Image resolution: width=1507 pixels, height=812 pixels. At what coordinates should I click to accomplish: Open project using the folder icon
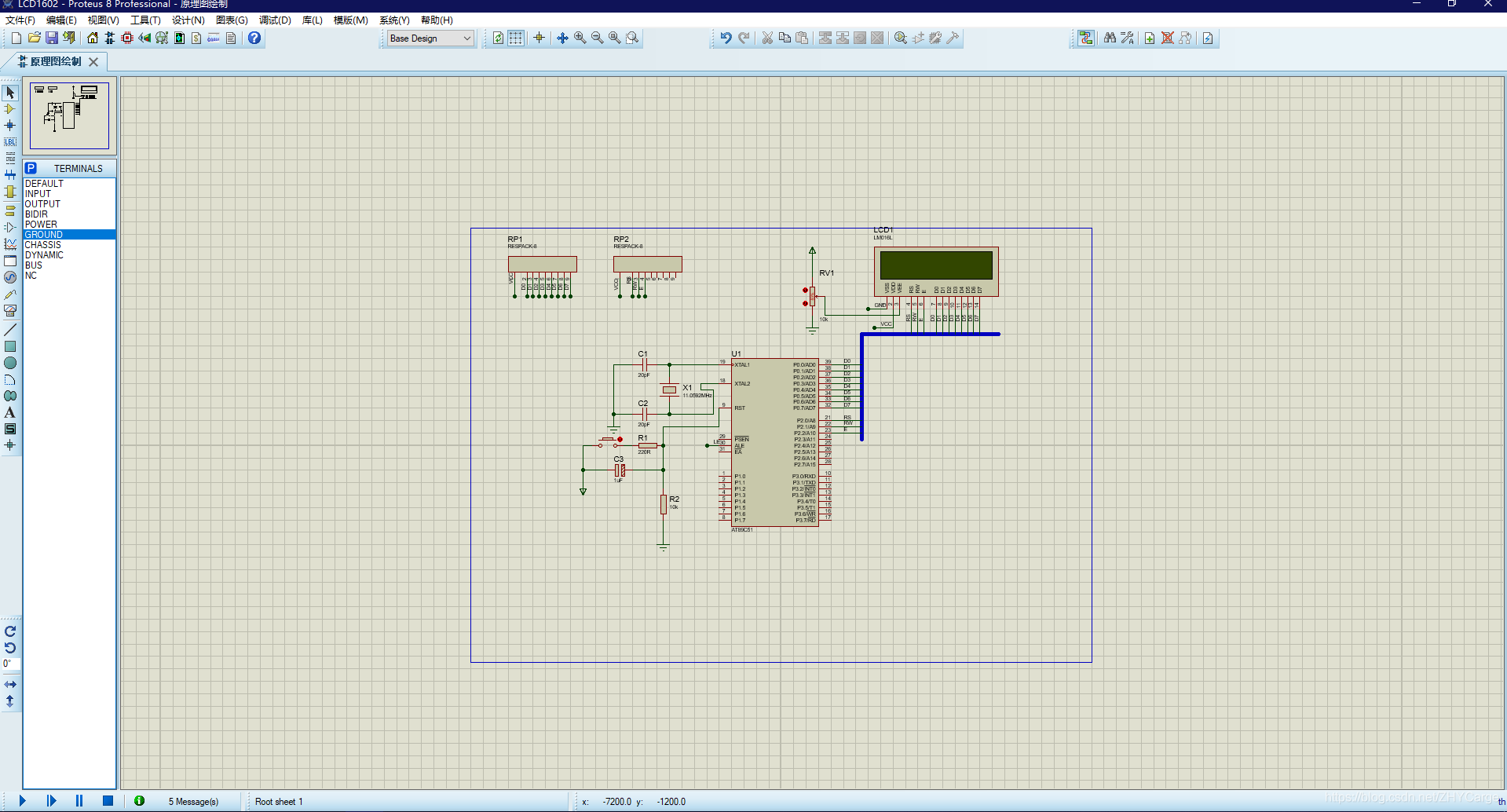click(34, 38)
